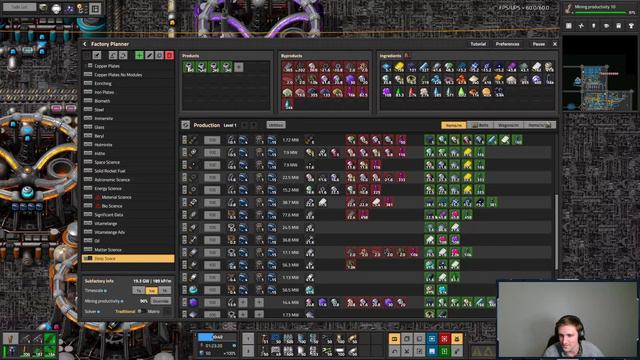Open the Tutorial dialog
This screenshot has height=360, width=640.
478,44
